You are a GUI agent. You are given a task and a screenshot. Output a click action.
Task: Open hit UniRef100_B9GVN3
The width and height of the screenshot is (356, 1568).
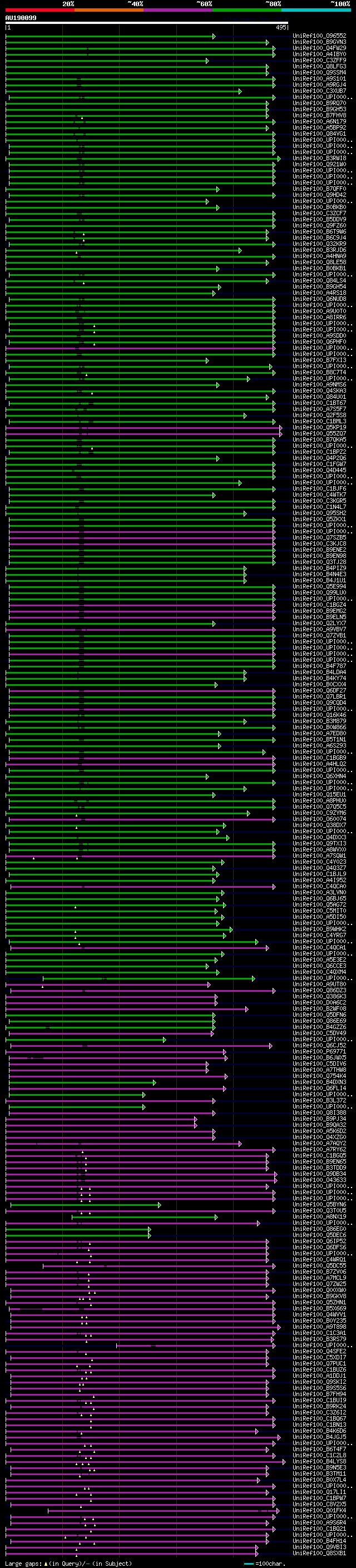(319, 43)
